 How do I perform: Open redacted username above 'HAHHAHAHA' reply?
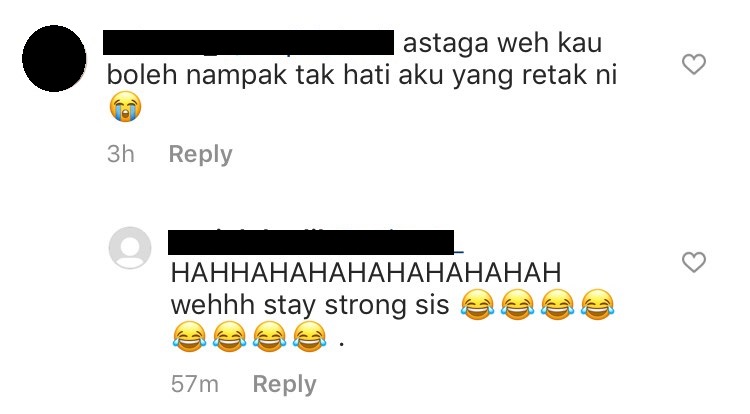[x=311, y=242]
